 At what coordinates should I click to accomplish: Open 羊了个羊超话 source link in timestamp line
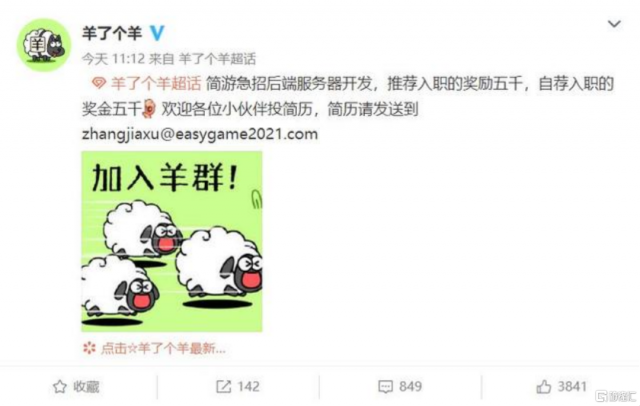217,59
